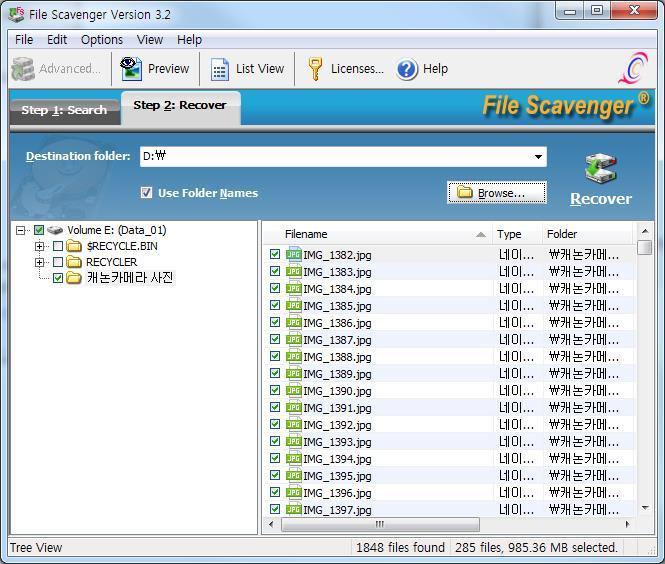
Task: Click the Advanced disk icon in toolbar
Action: tap(23, 69)
